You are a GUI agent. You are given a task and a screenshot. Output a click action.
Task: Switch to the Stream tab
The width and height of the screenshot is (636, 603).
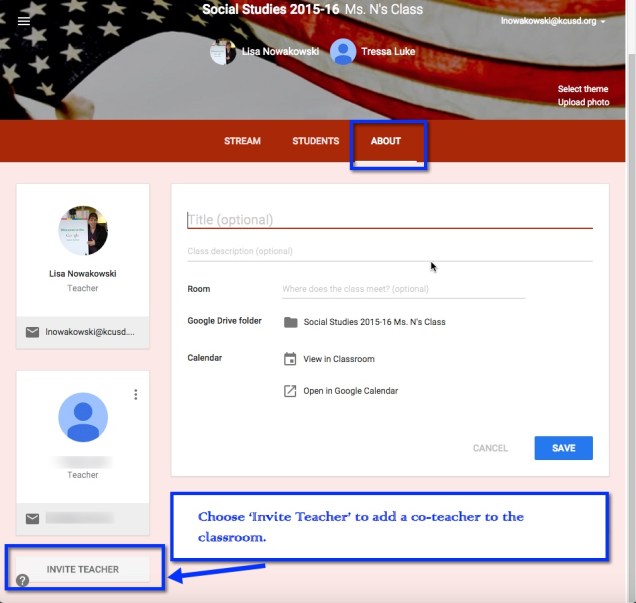coord(242,141)
